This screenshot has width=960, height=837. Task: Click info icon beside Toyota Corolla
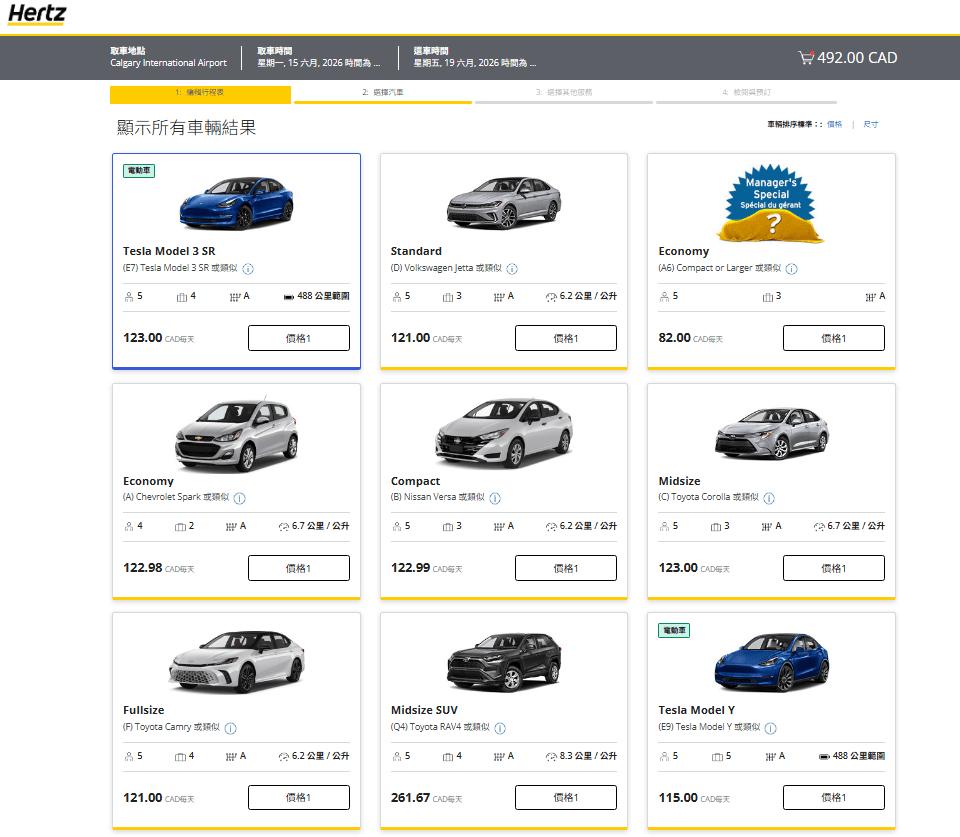769,498
